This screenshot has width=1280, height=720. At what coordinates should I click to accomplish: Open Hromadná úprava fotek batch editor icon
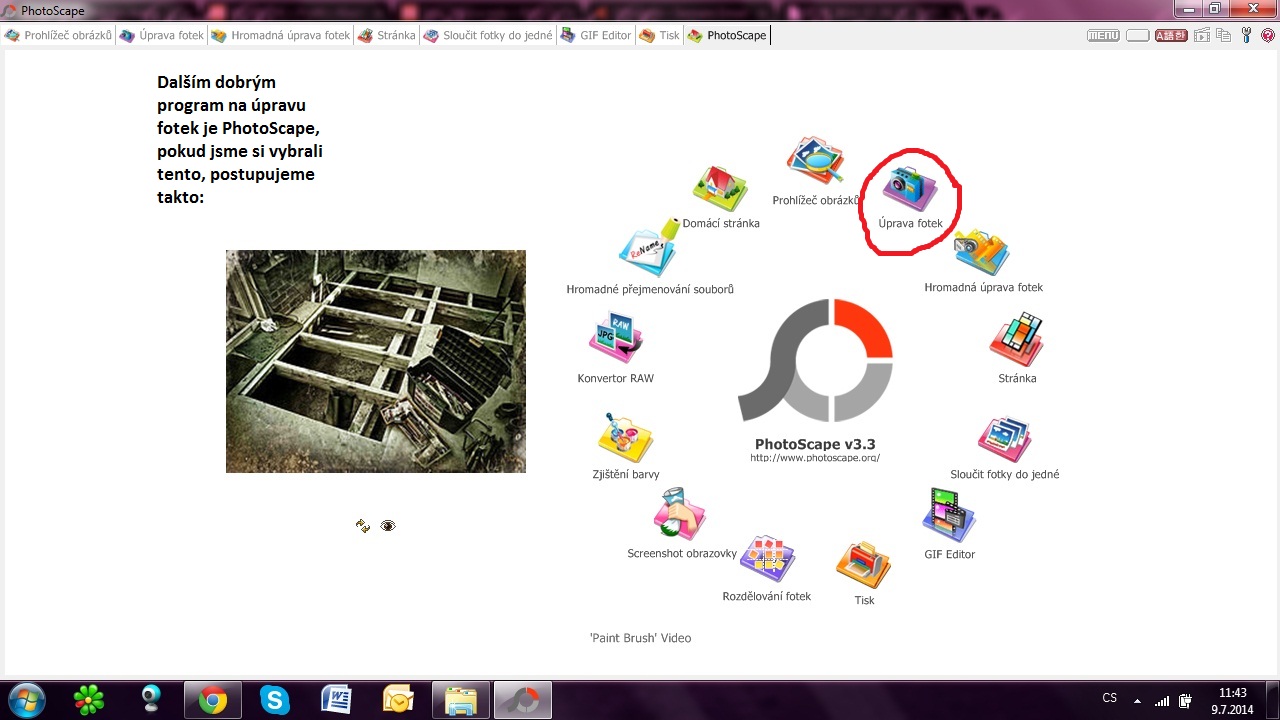[982, 253]
